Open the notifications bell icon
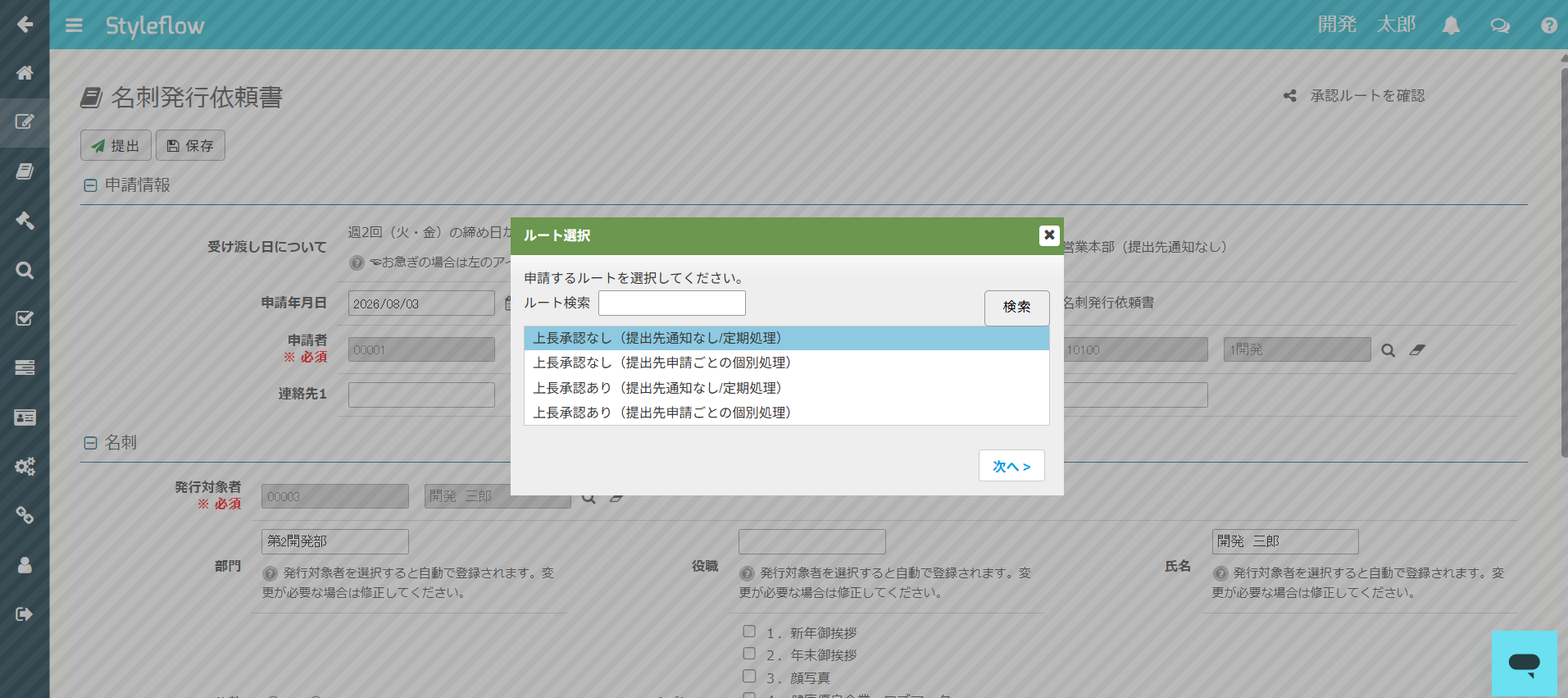This screenshot has height=698, width=1568. [1451, 25]
